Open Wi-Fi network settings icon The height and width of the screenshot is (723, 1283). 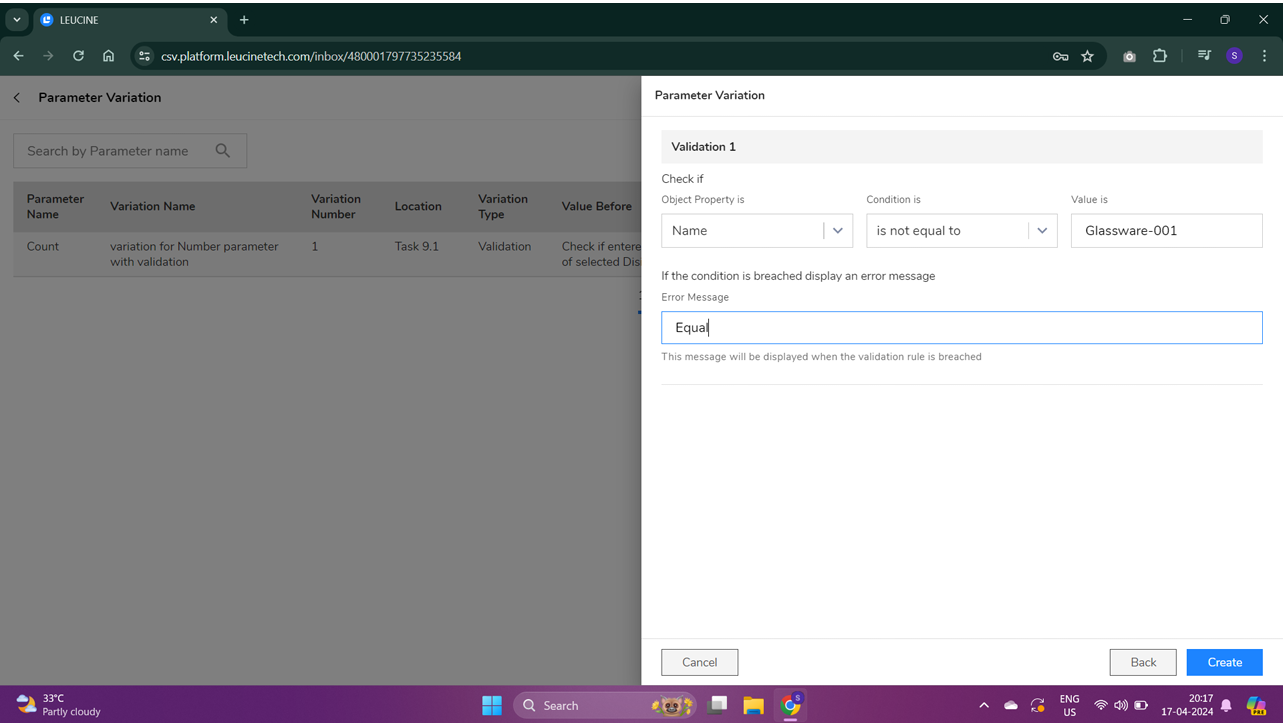click(x=1101, y=705)
